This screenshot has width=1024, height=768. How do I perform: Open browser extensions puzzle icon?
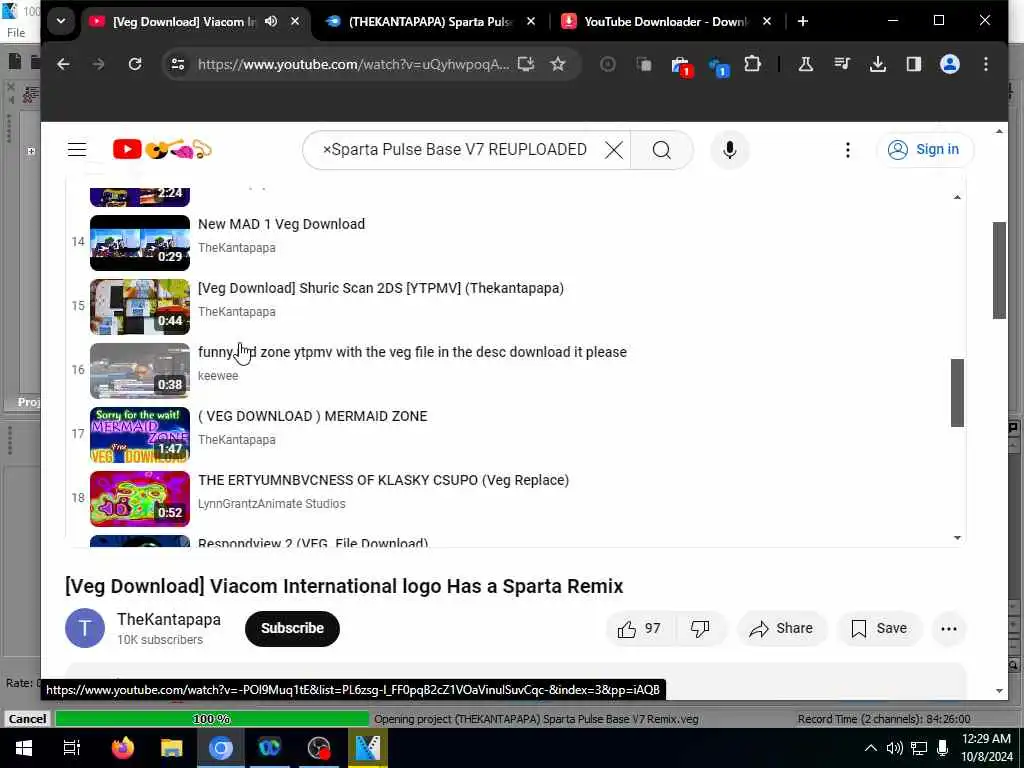(x=752, y=64)
